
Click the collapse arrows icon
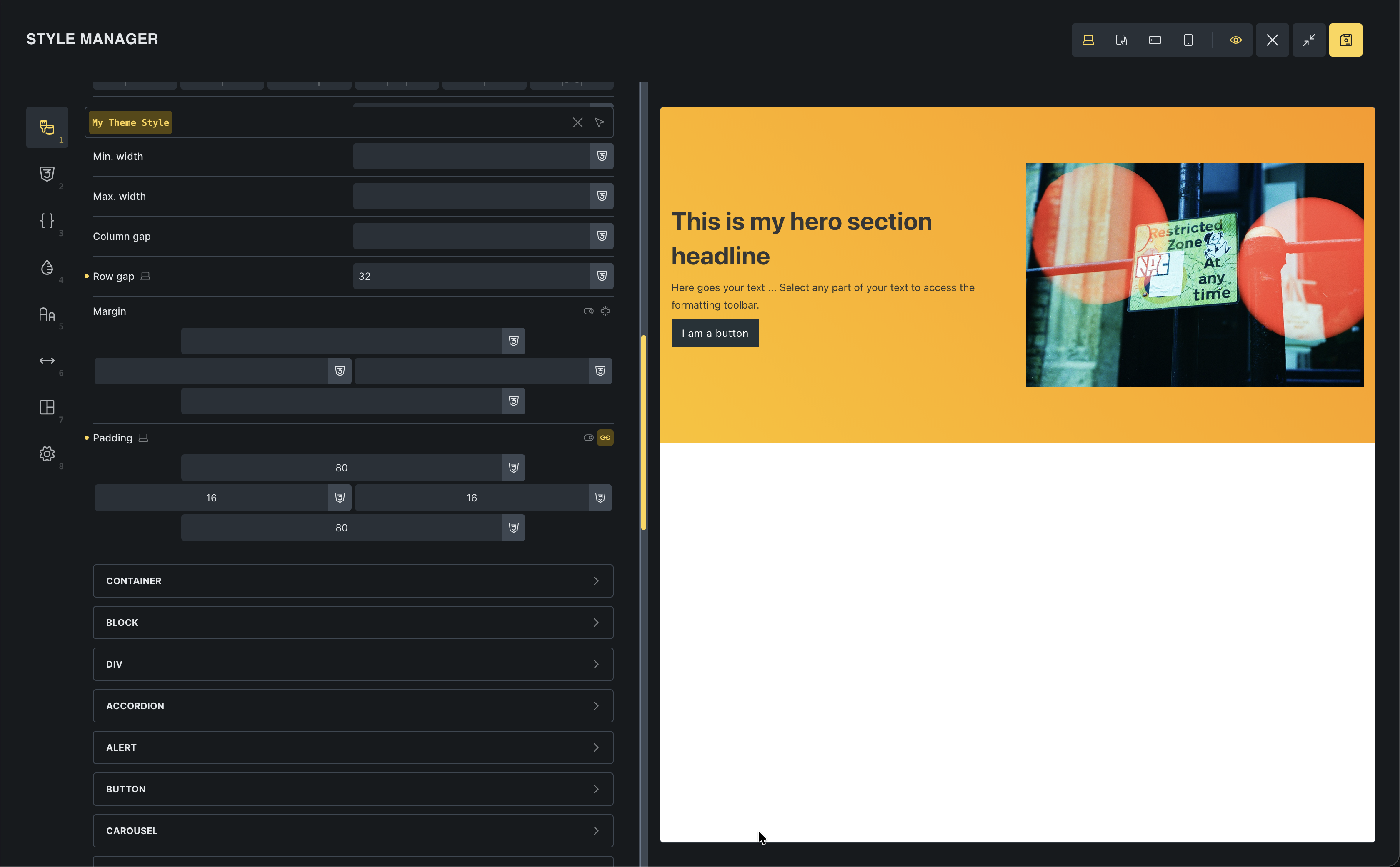tap(1308, 40)
